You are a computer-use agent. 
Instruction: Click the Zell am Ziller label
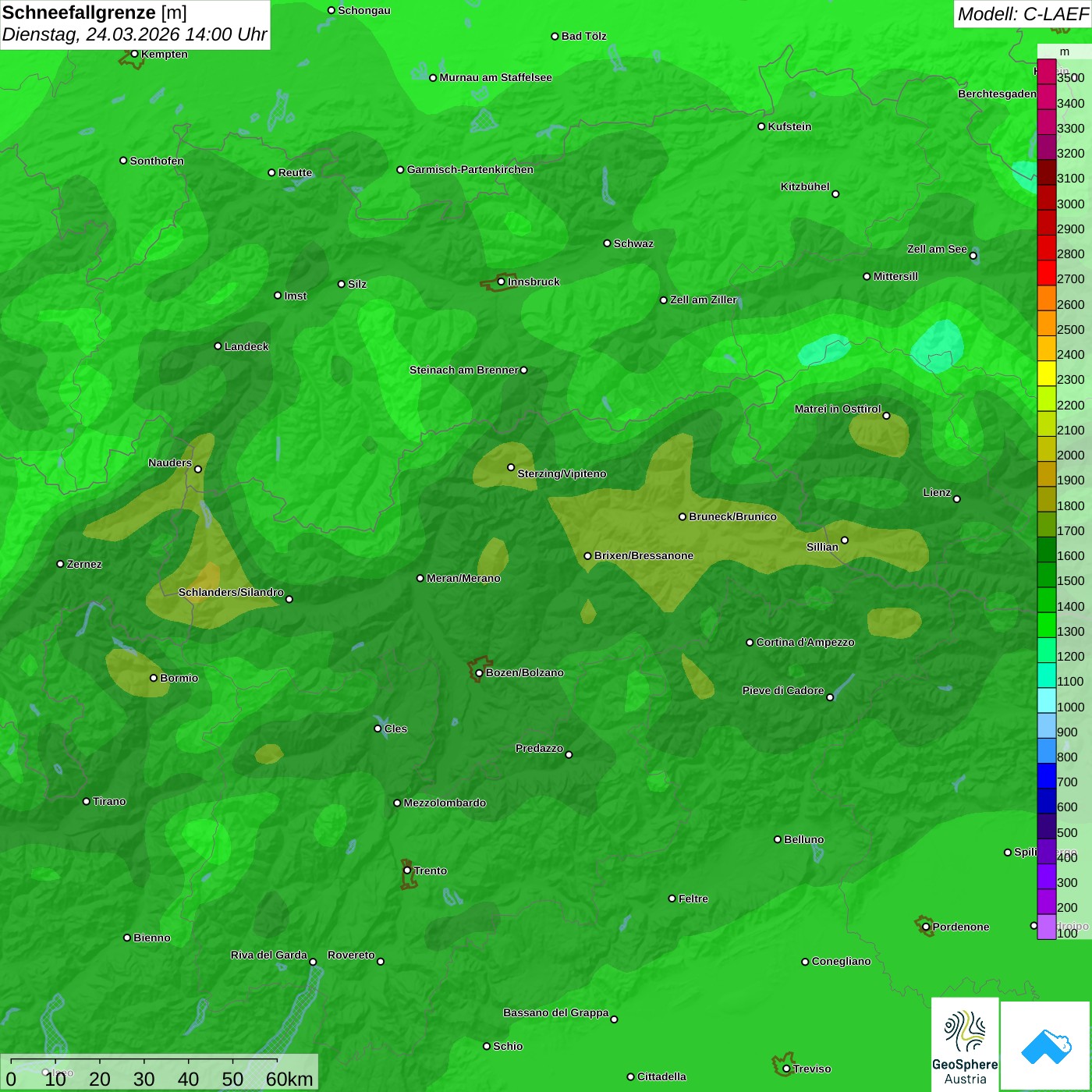(x=704, y=300)
